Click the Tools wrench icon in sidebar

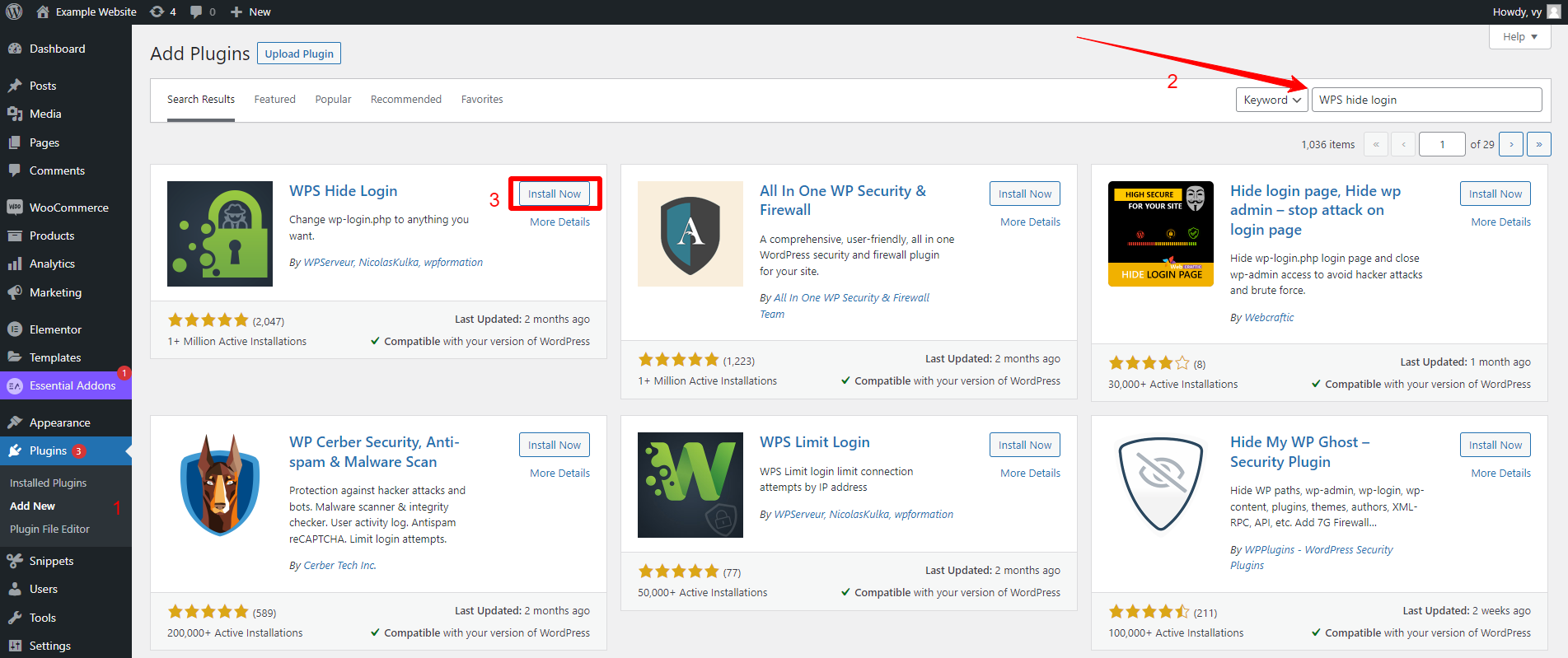click(x=15, y=618)
